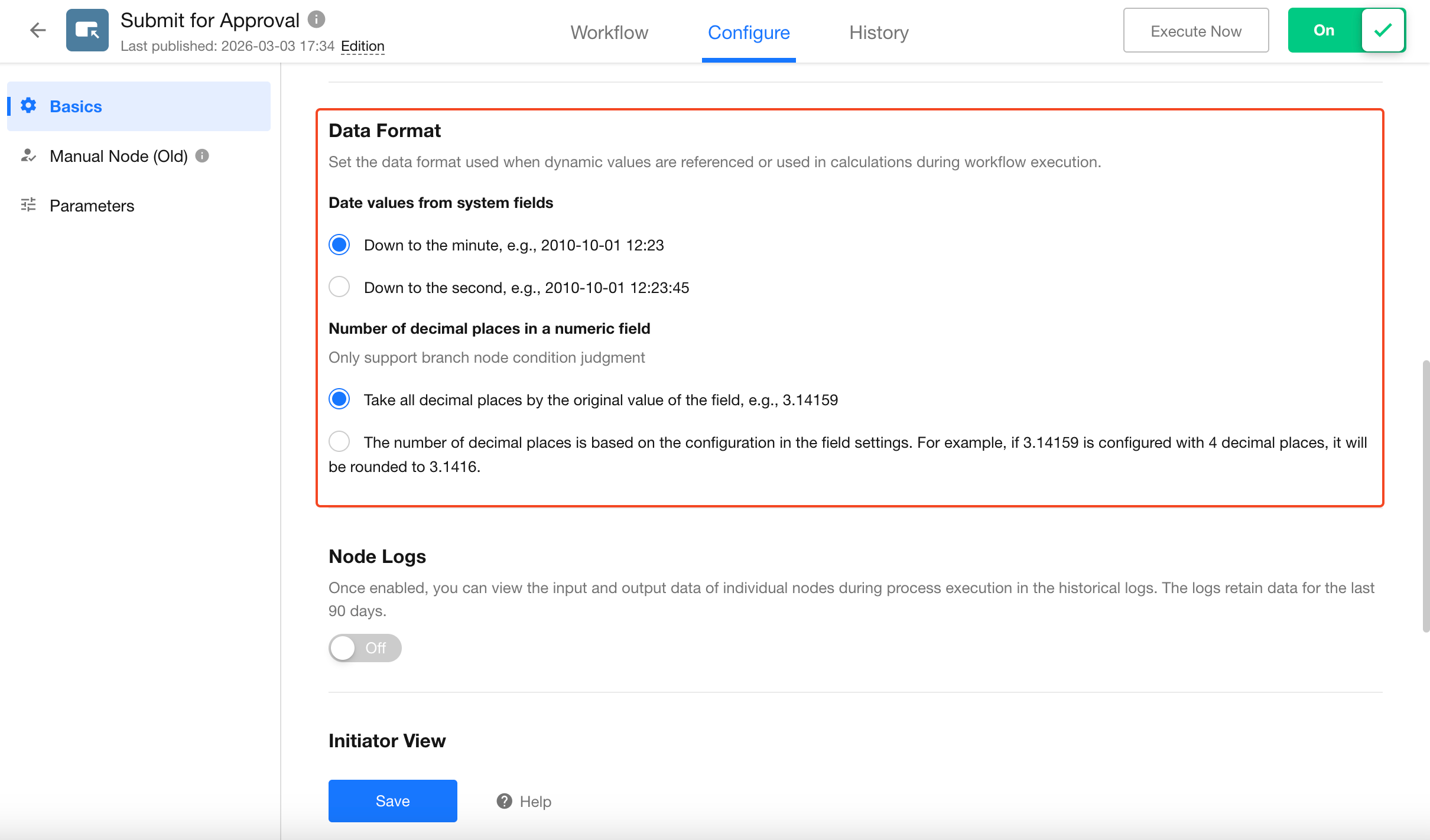1430x840 pixels.
Task: Select 'Down to the second' date format
Action: (x=339, y=287)
